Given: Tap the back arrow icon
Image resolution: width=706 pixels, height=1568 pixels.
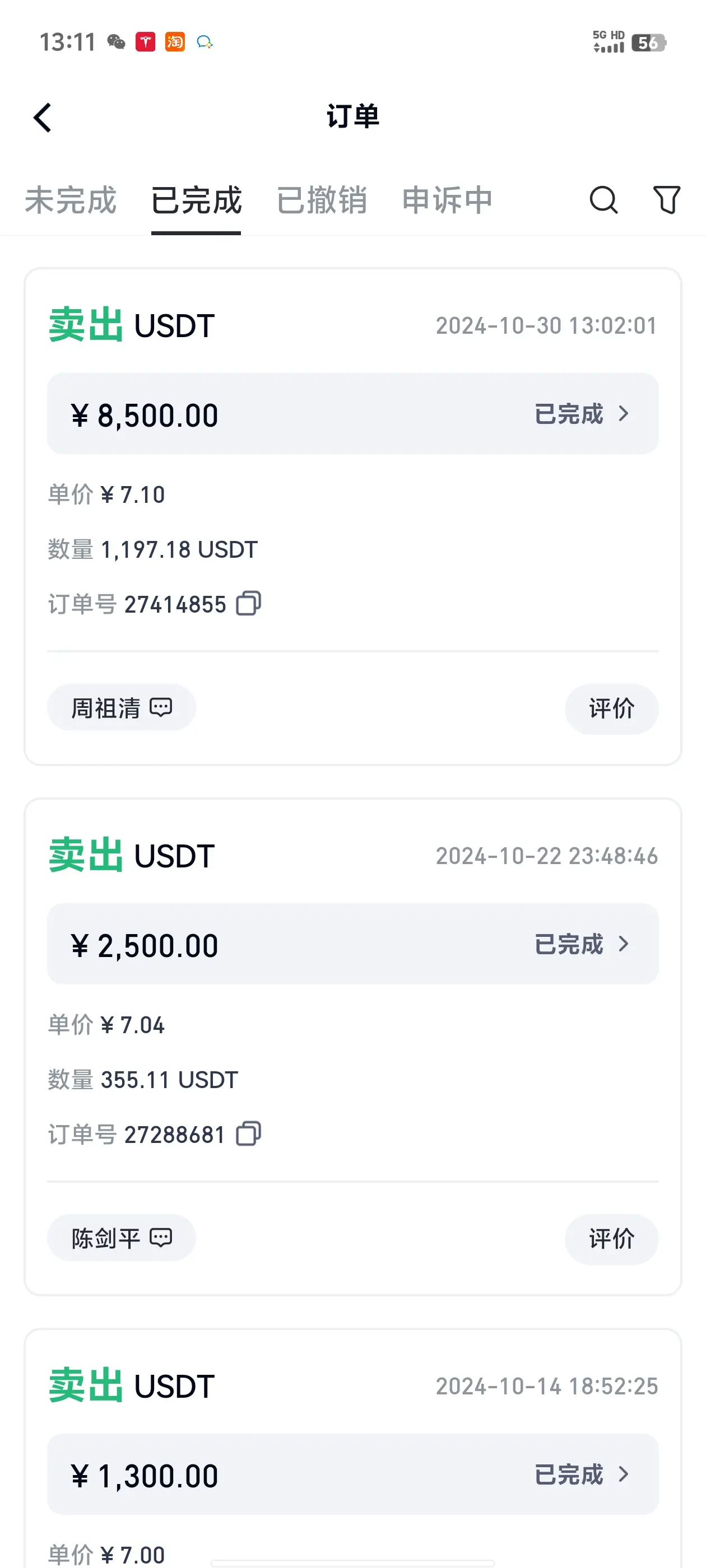Looking at the screenshot, I should click(x=43, y=118).
